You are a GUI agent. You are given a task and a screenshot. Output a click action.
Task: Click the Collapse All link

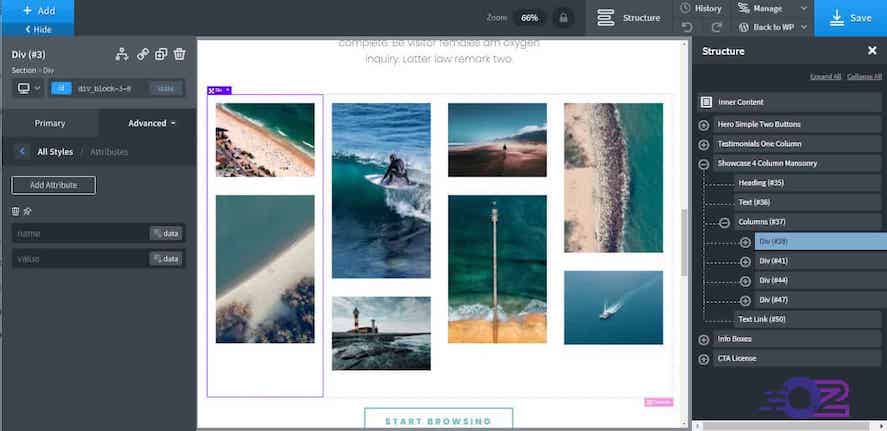point(863,77)
